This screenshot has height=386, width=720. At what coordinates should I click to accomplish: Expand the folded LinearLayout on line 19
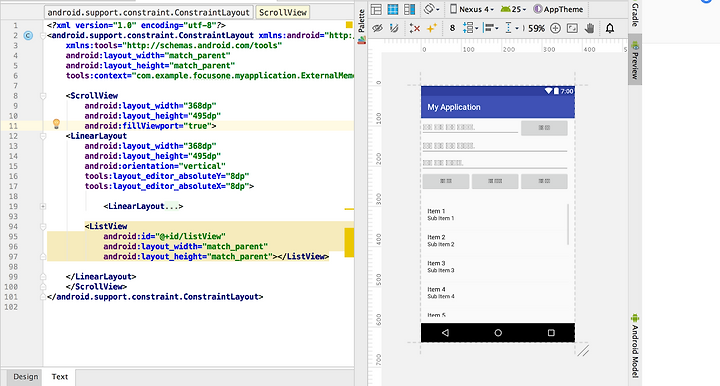click(x=43, y=207)
